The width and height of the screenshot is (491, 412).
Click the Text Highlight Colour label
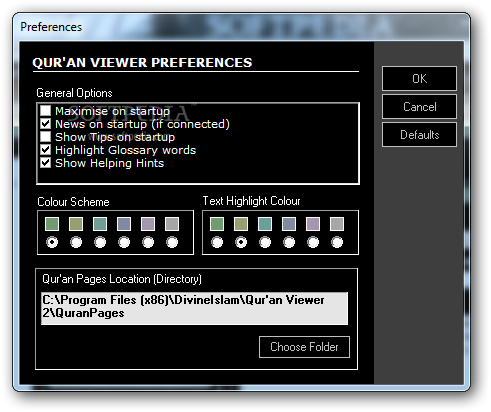click(x=252, y=201)
